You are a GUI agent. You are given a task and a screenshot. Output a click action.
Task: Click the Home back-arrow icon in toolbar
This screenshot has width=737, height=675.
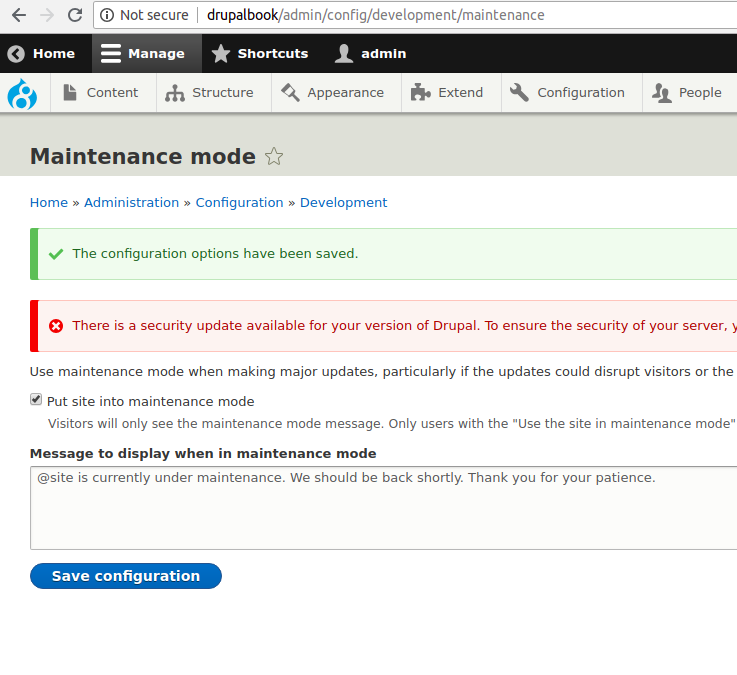click(16, 54)
